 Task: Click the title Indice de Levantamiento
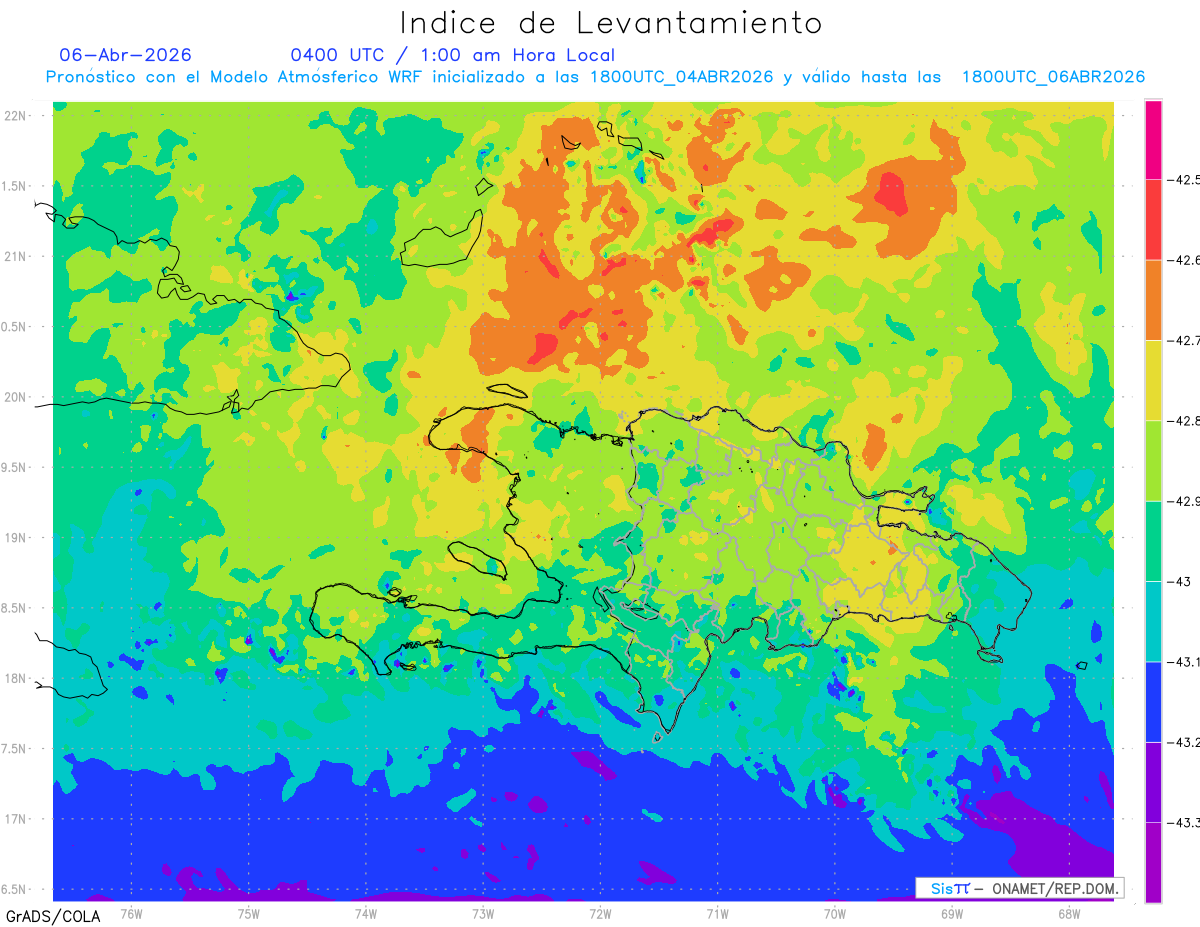click(x=611, y=23)
